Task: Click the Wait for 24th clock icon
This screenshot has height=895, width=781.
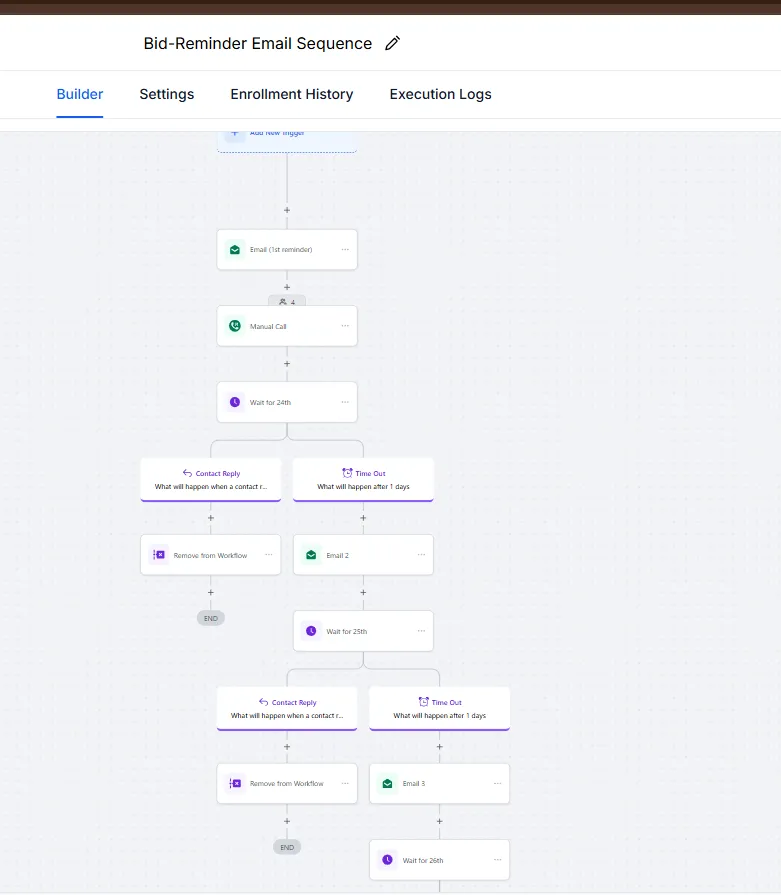Action: click(235, 402)
